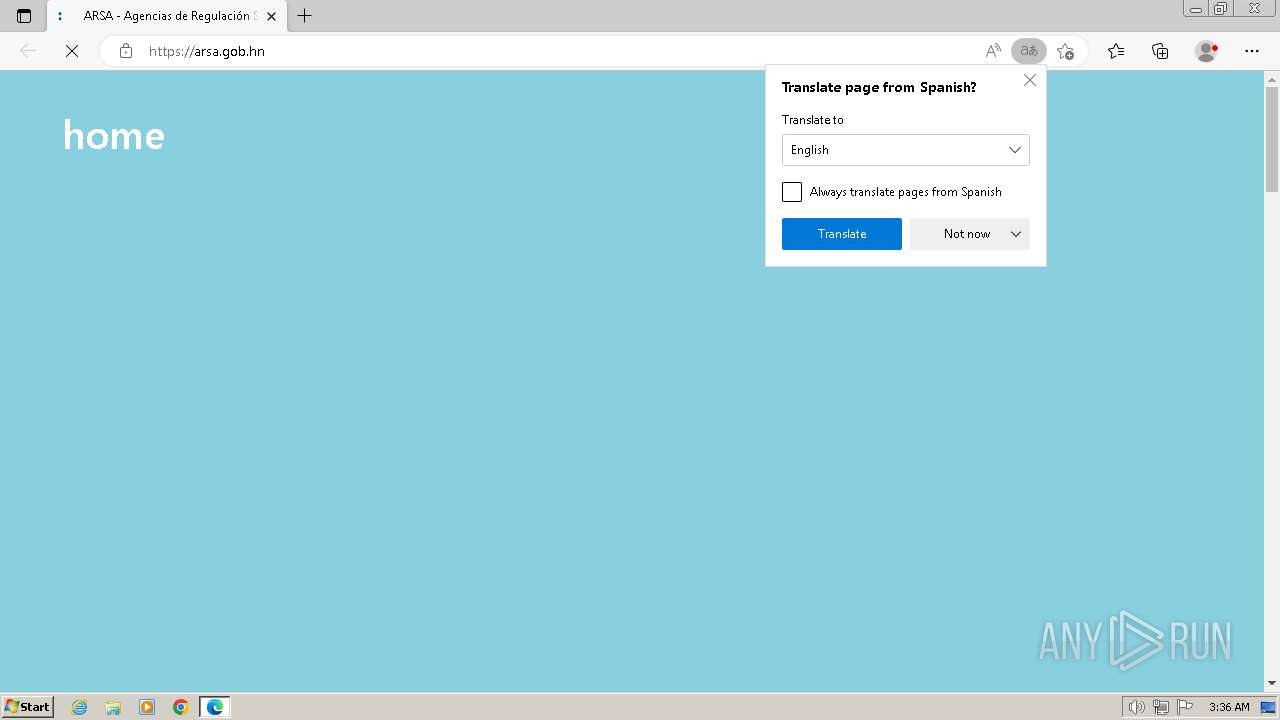Viewport: 1280px width, 720px height.
Task: Click the Translate to label
Action: click(x=813, y=120)
